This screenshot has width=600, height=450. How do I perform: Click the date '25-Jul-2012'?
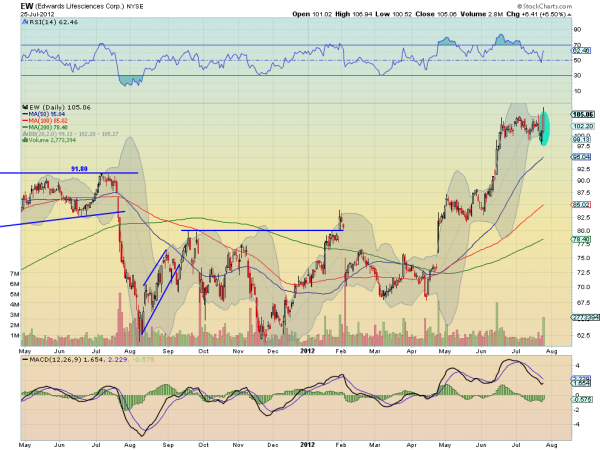[x=38, y=14]
